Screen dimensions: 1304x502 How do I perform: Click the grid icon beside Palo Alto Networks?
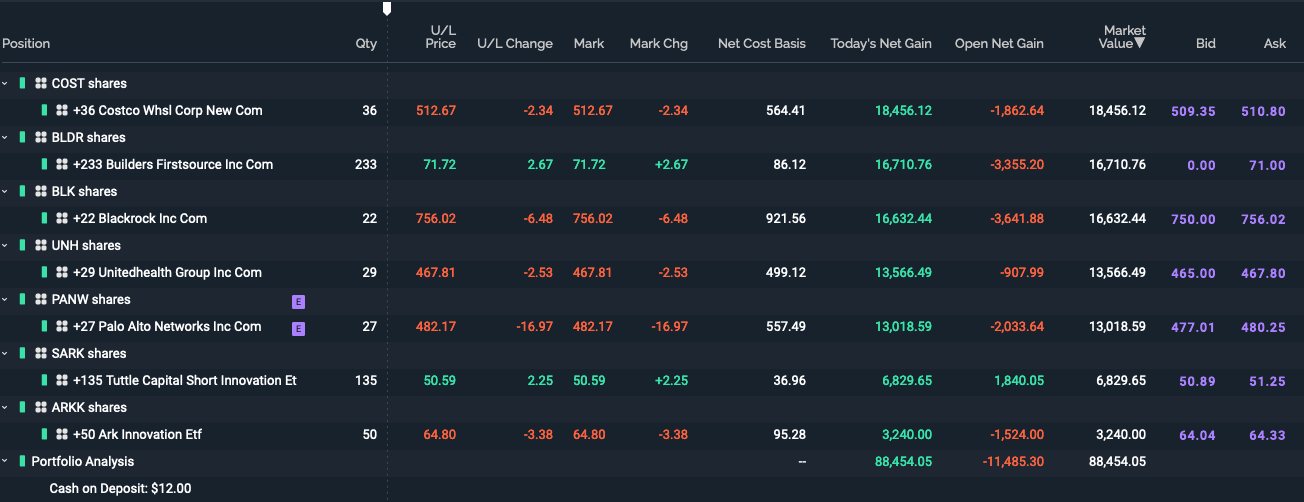coord(62,326)
